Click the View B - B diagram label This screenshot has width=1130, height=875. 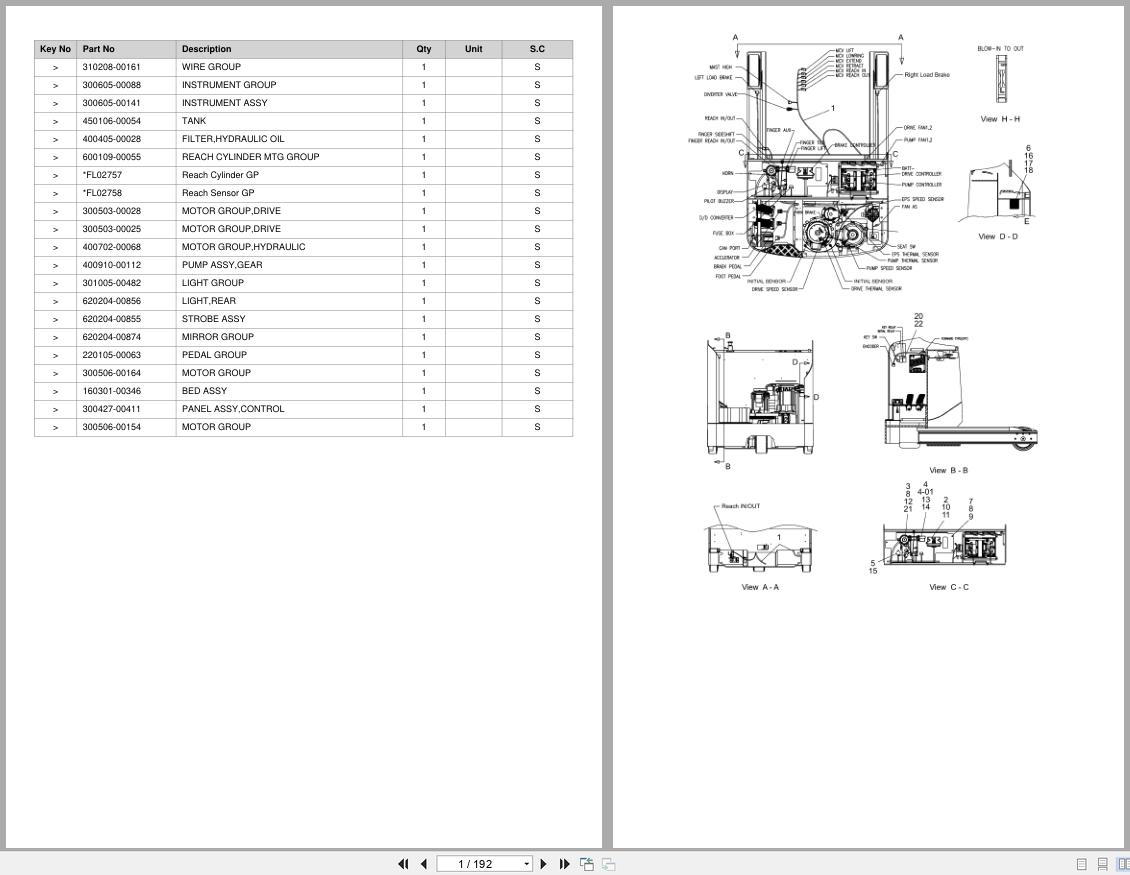tap(948, 471)
